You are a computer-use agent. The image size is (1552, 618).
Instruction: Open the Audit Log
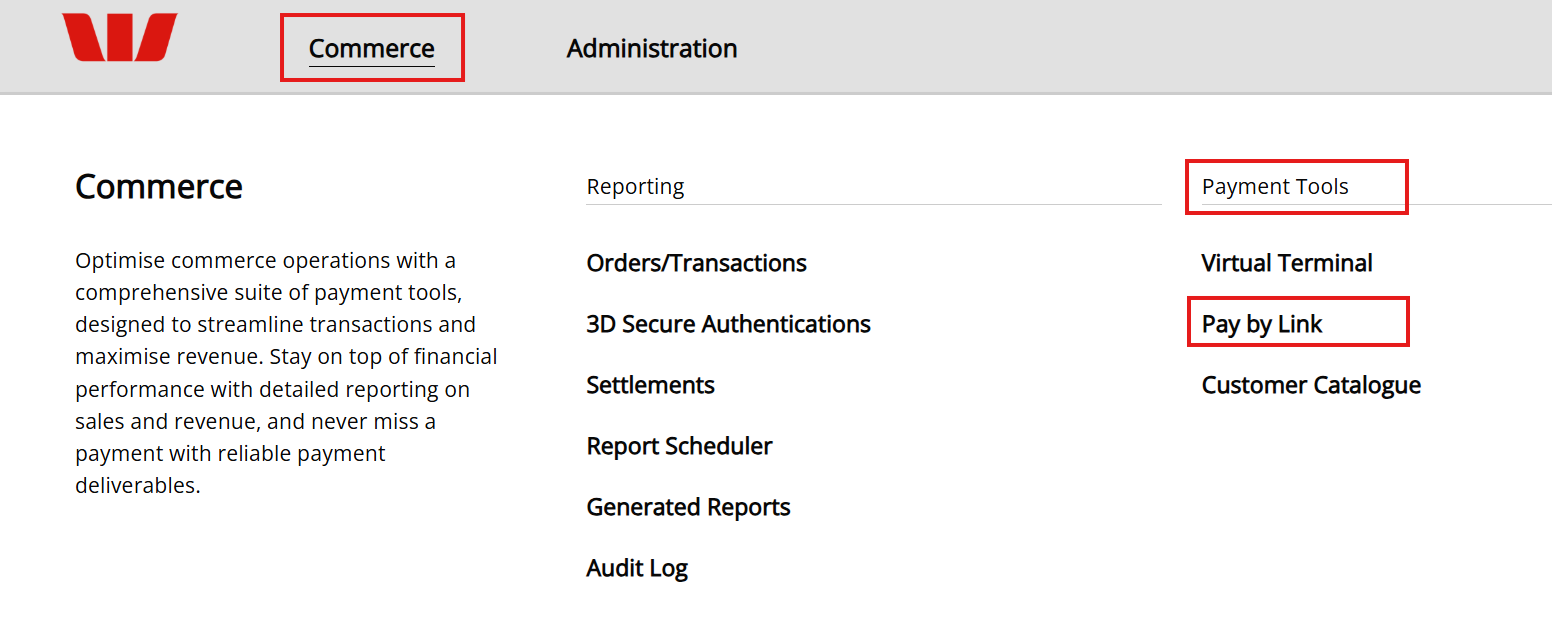(637, 568)
